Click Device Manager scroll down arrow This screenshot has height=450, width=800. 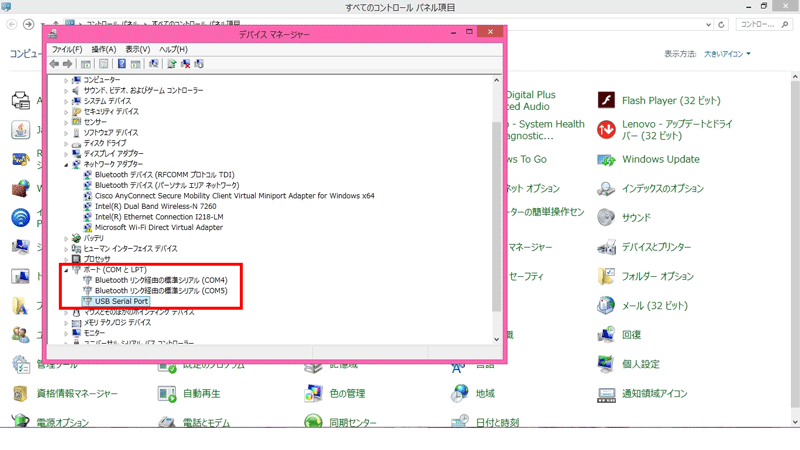[496, 339]
